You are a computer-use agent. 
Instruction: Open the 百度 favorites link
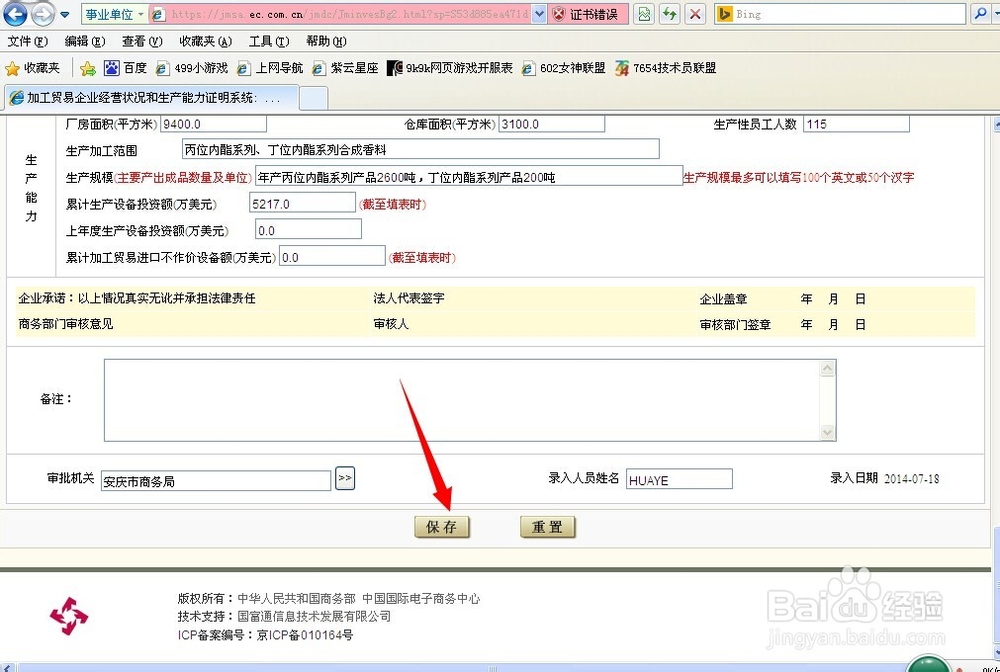click(126, 68)
